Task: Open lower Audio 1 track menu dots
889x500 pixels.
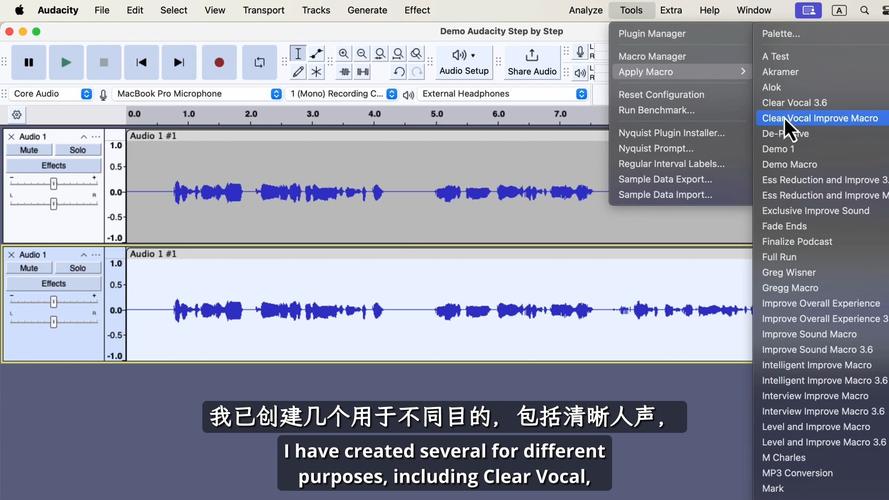Action: tap(96, 255)
